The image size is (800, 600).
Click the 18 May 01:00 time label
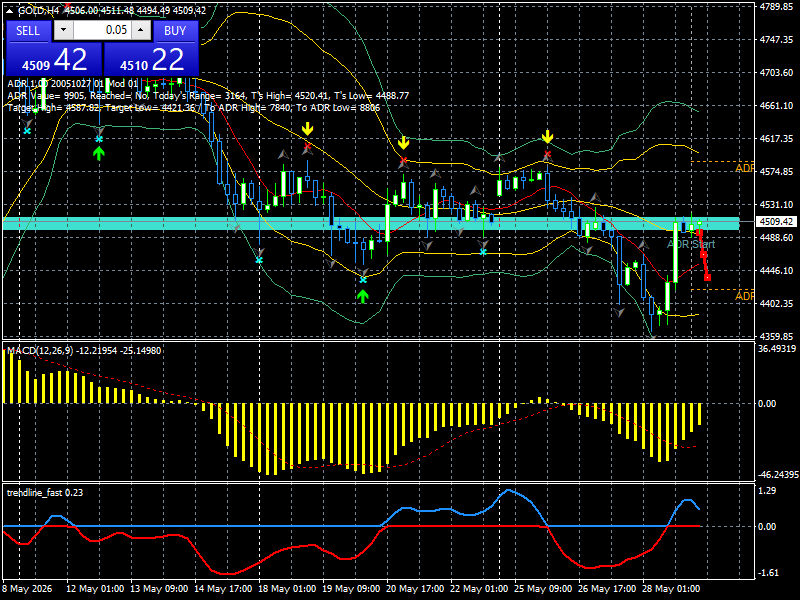pos(287,588)
